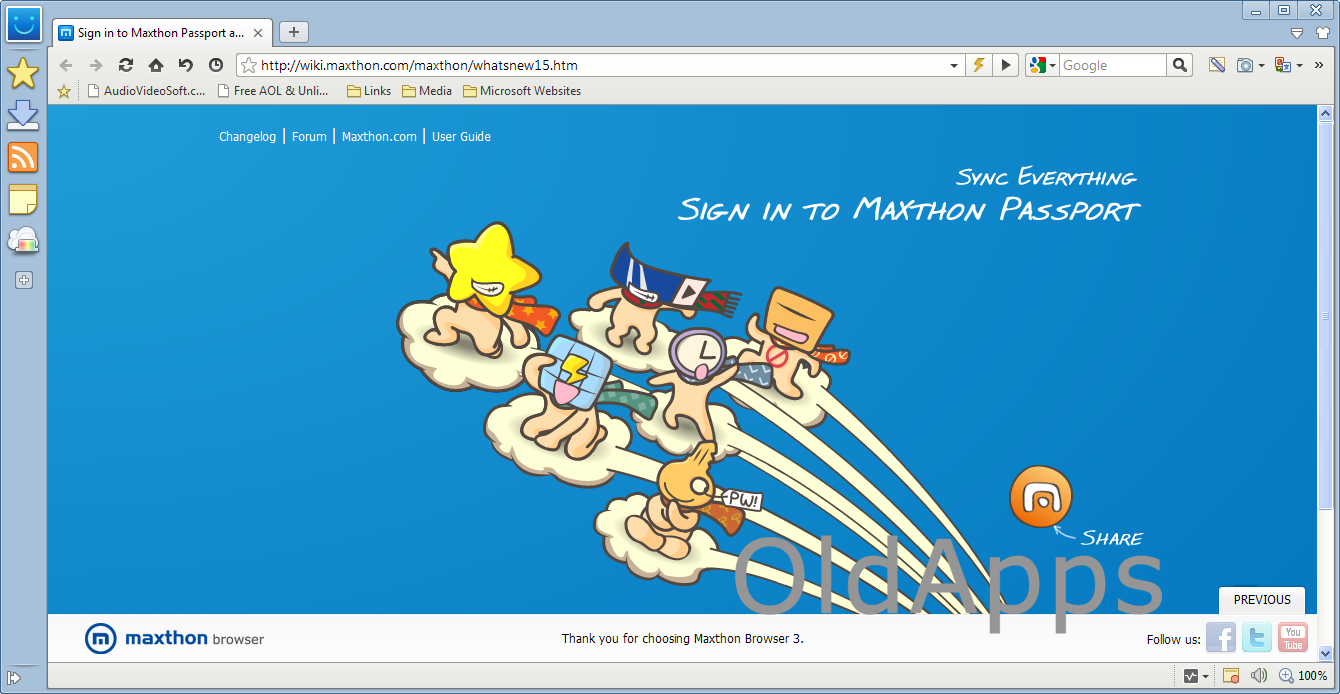Go back with the back arrow

click(66, 65)
